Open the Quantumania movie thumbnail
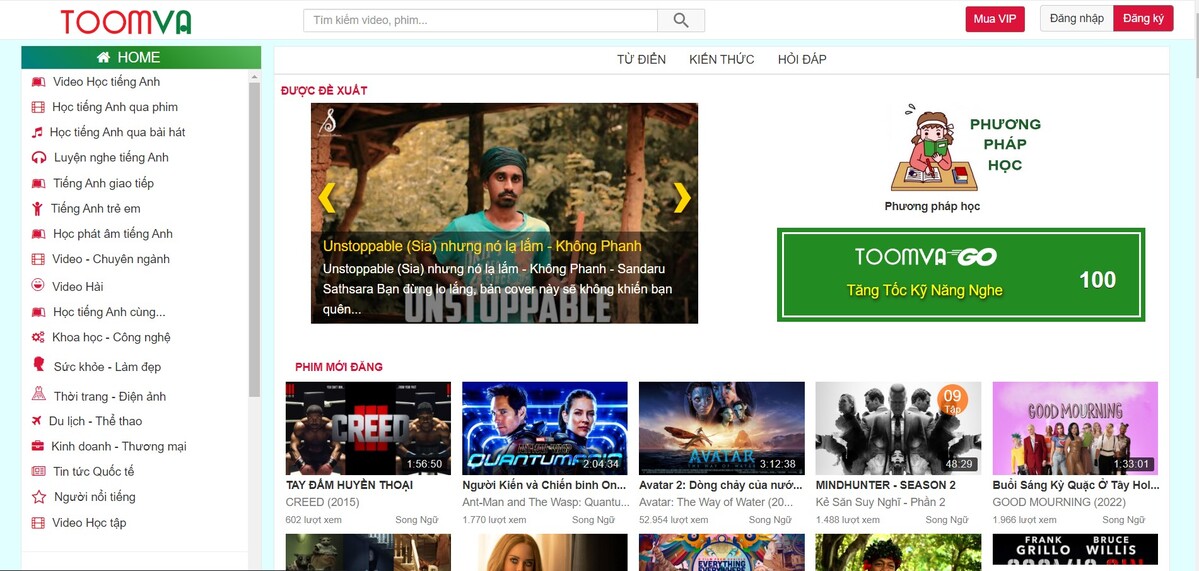Image resolution: width=1199 pixels, height=571 pixels. point(545,428)
